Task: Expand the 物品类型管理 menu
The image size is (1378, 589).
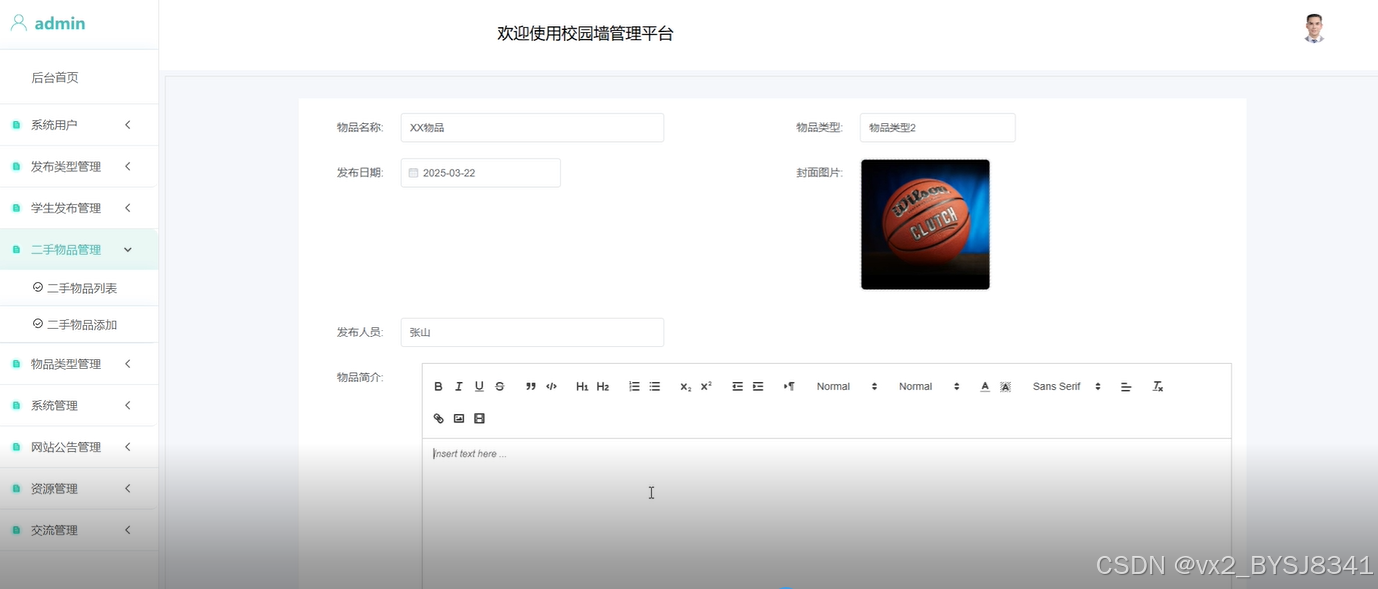Action: [x=79, y=364]
